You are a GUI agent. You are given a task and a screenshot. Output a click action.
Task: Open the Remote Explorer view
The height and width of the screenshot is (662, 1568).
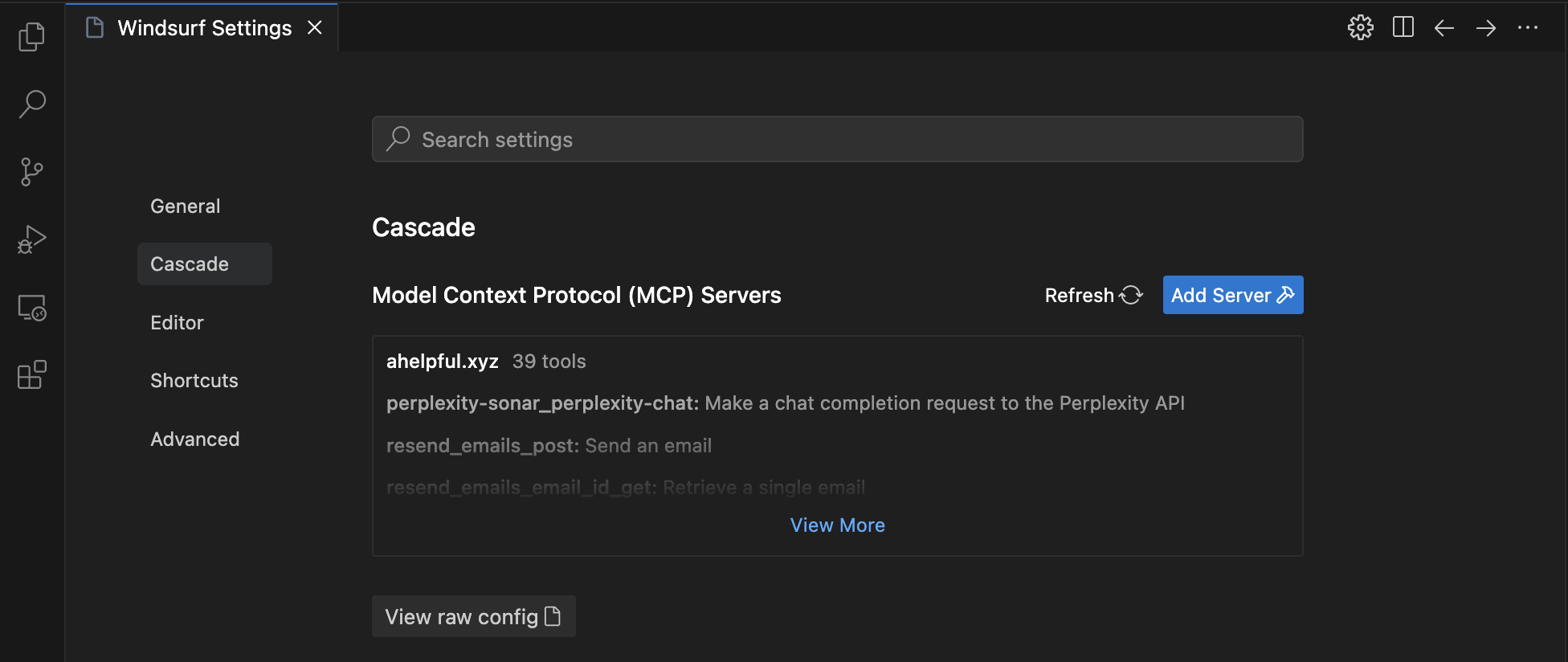click(32, 308)
